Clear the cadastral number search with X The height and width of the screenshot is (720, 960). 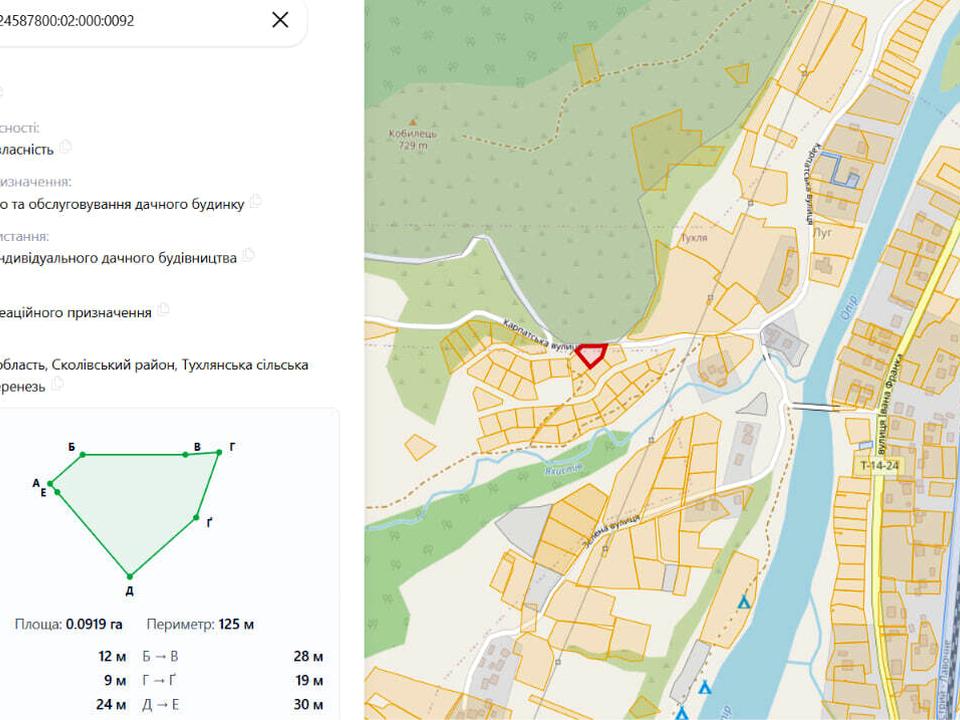pyautogui.click(x=280, y=20)
